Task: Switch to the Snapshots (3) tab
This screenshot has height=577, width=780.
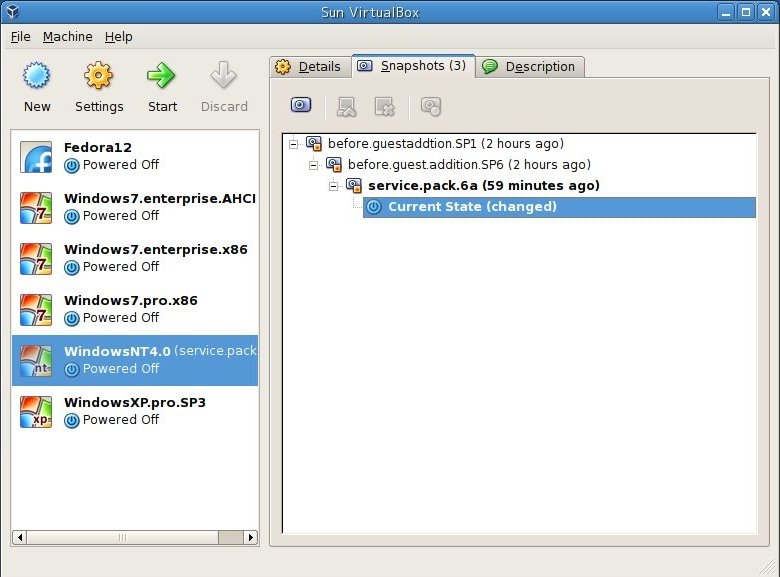Action: [413, 66]
